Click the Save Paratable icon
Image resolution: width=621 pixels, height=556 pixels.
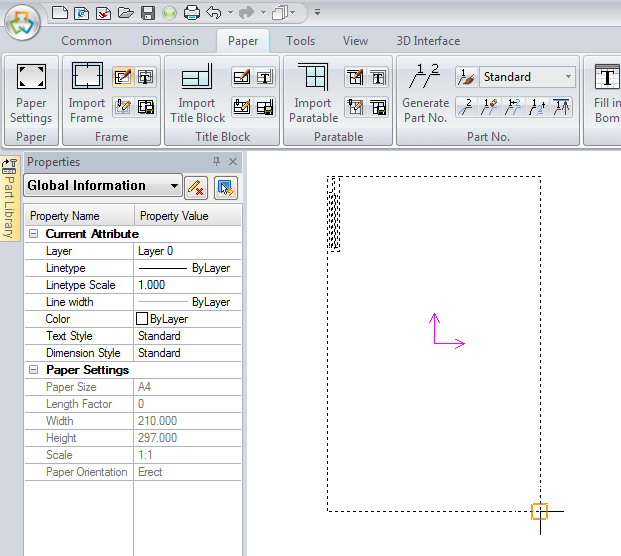(x=378, y=107)
